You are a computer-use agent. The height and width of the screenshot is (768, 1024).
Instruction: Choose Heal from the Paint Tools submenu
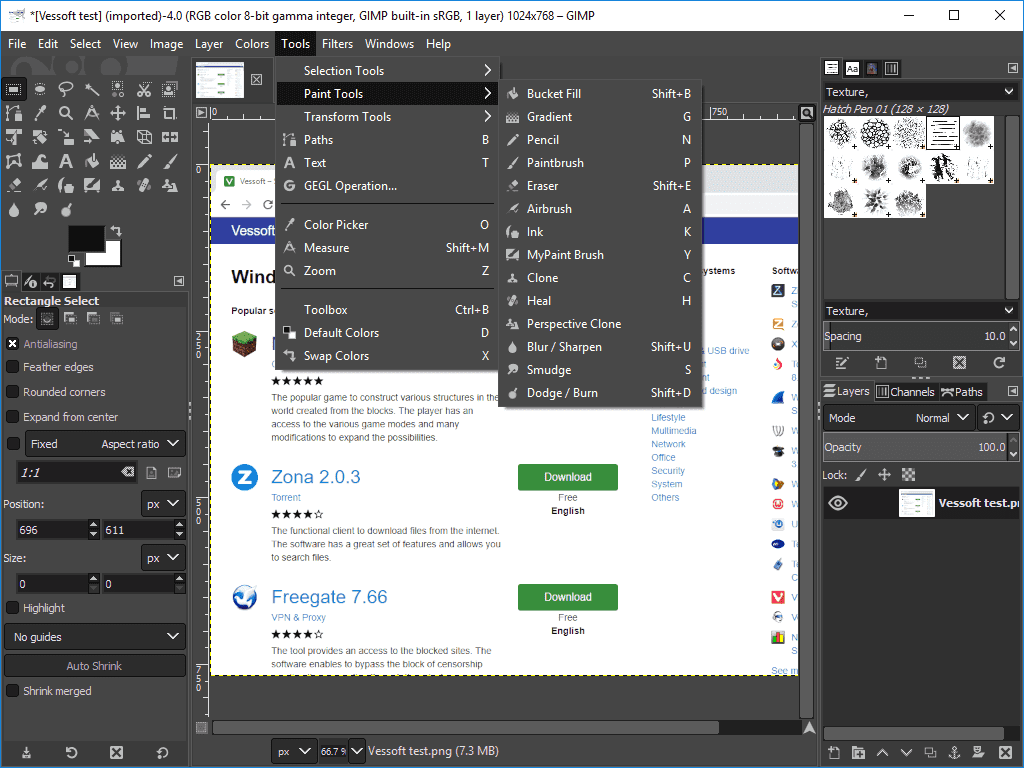[600, 301]
